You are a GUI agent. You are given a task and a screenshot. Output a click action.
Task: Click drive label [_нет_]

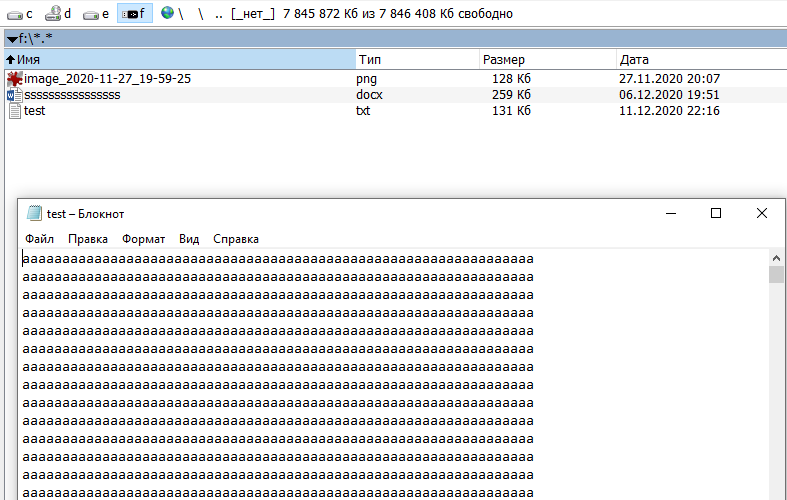(x=253, y=14)
